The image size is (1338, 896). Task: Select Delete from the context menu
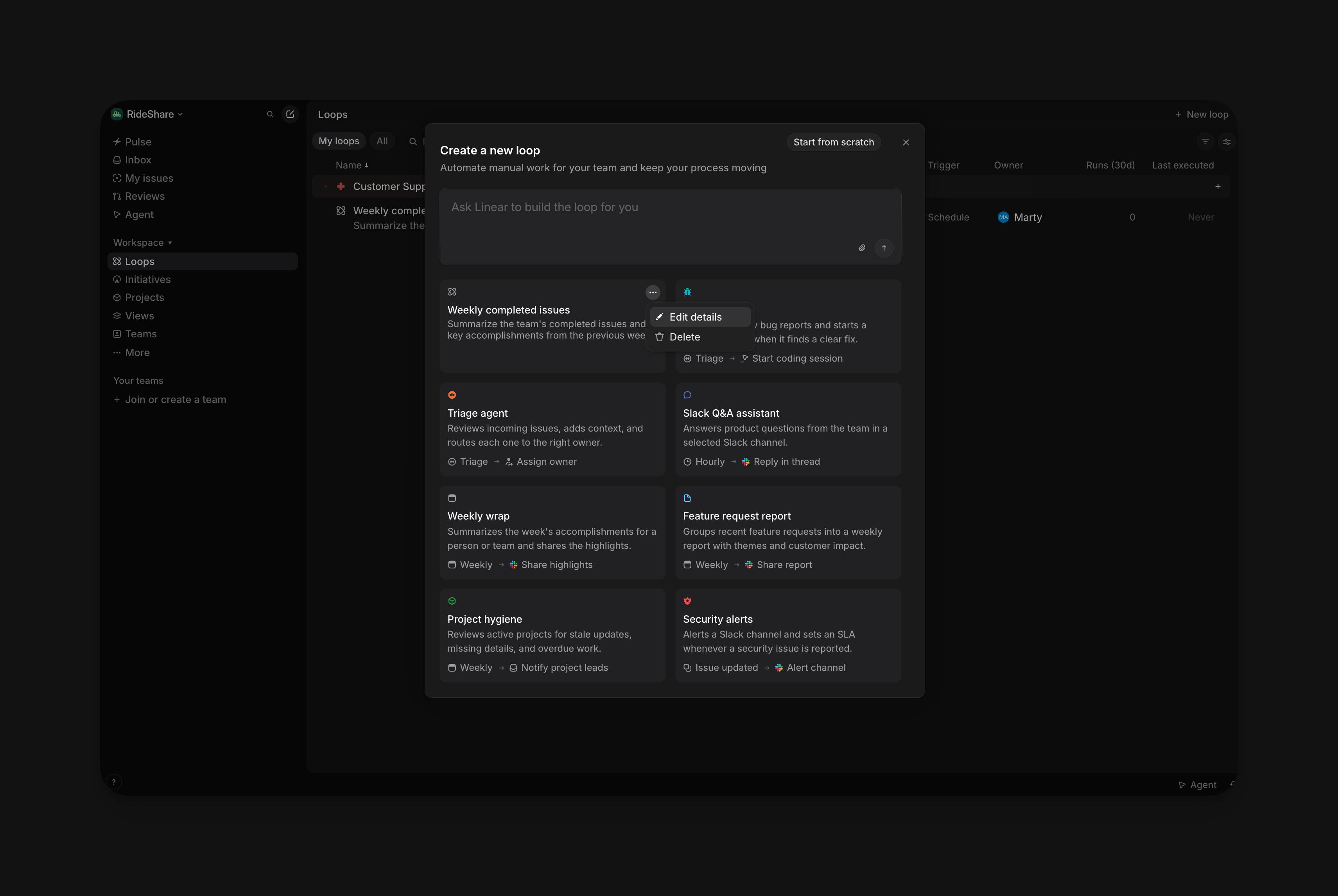(x=700, y=337)
